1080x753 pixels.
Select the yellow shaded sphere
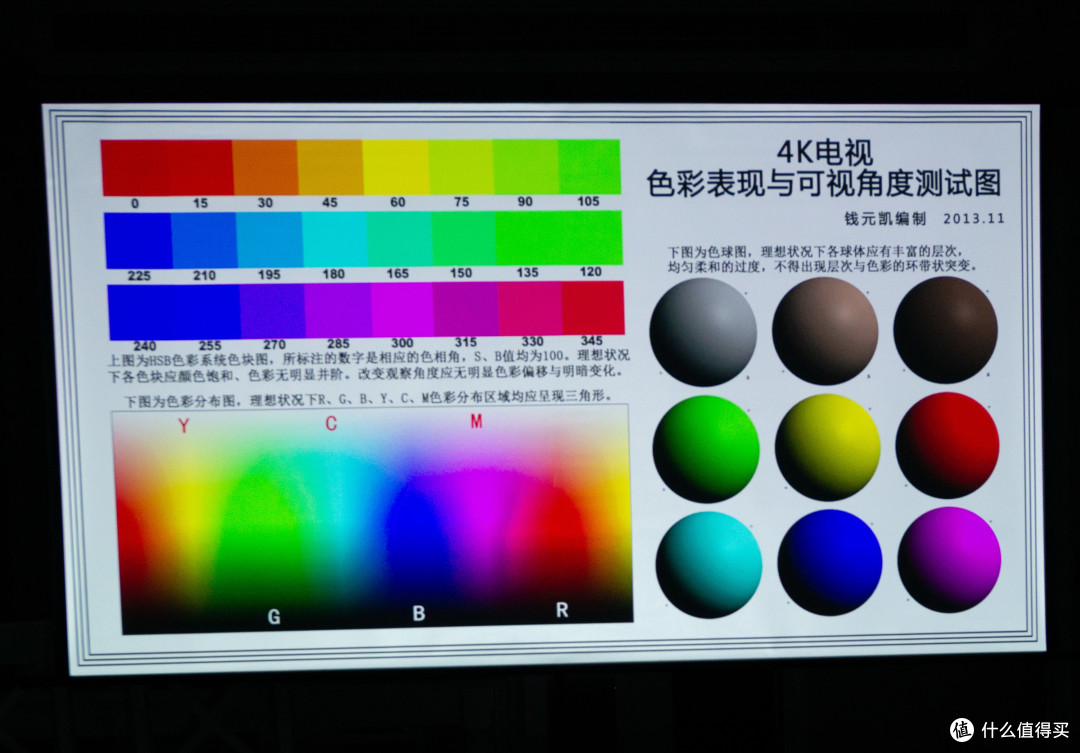pyautogui.click(x=827, y=447)
